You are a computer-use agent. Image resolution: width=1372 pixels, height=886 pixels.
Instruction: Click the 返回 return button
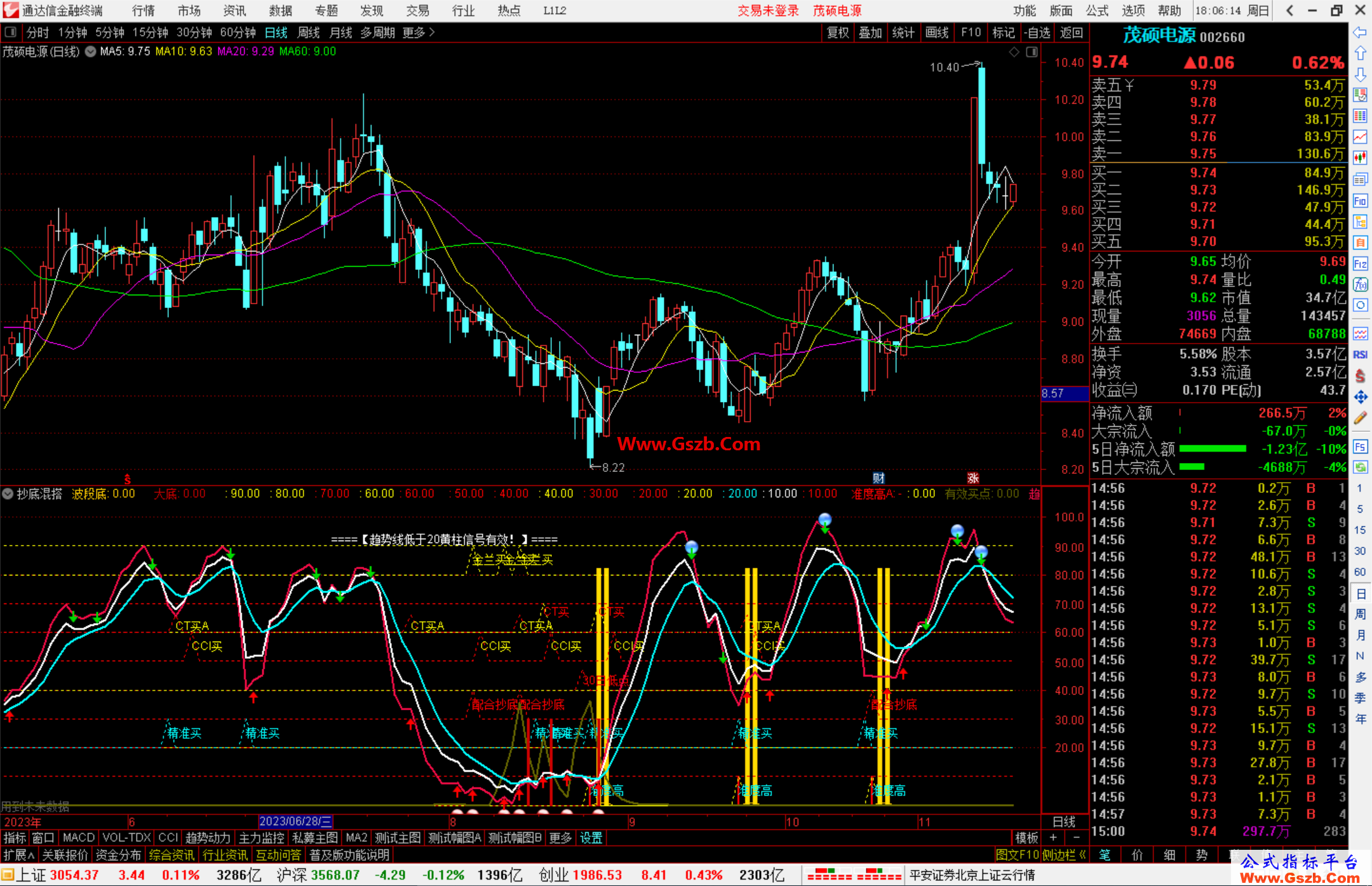point(1072,32)
